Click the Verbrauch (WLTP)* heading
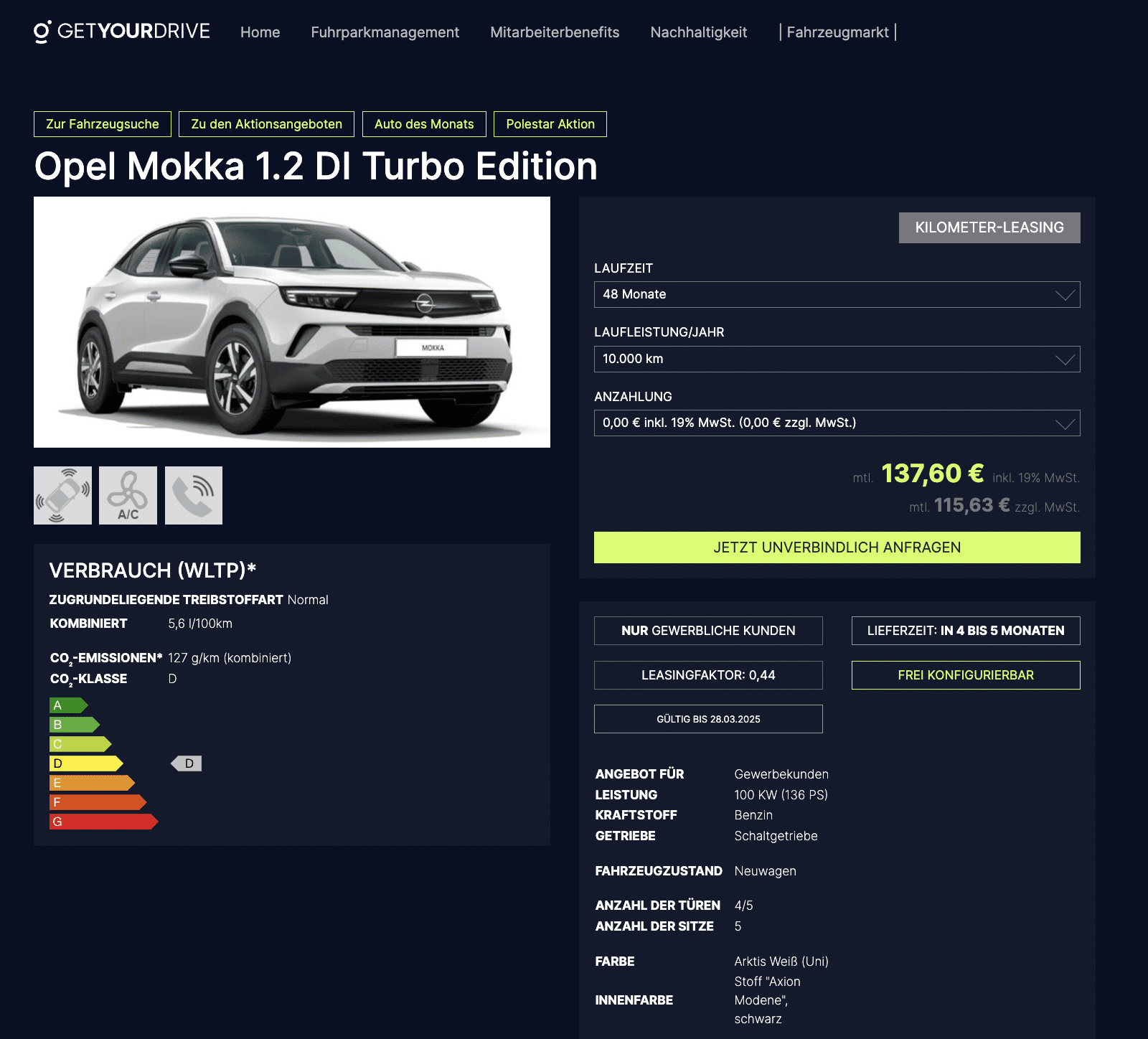Screen dimensions: 1148x1039 pyautogui.click(x=153, y=570)
